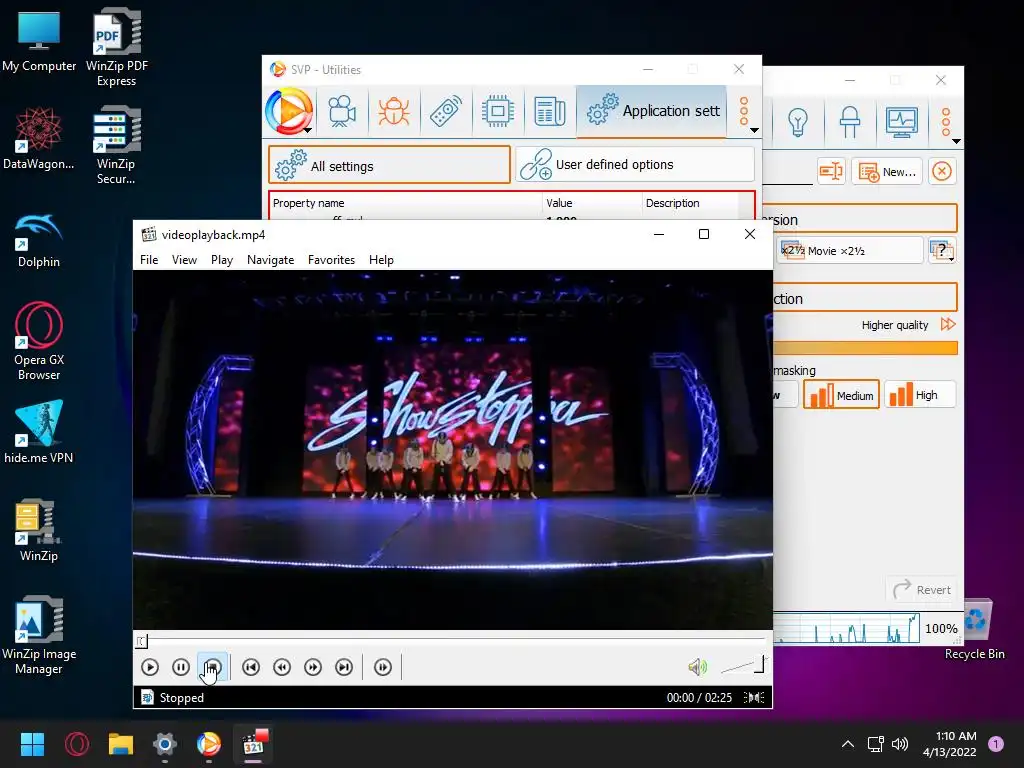Open the File menu in media player
The height and width of the screenshot is (768, 1024).
point(149,260)
